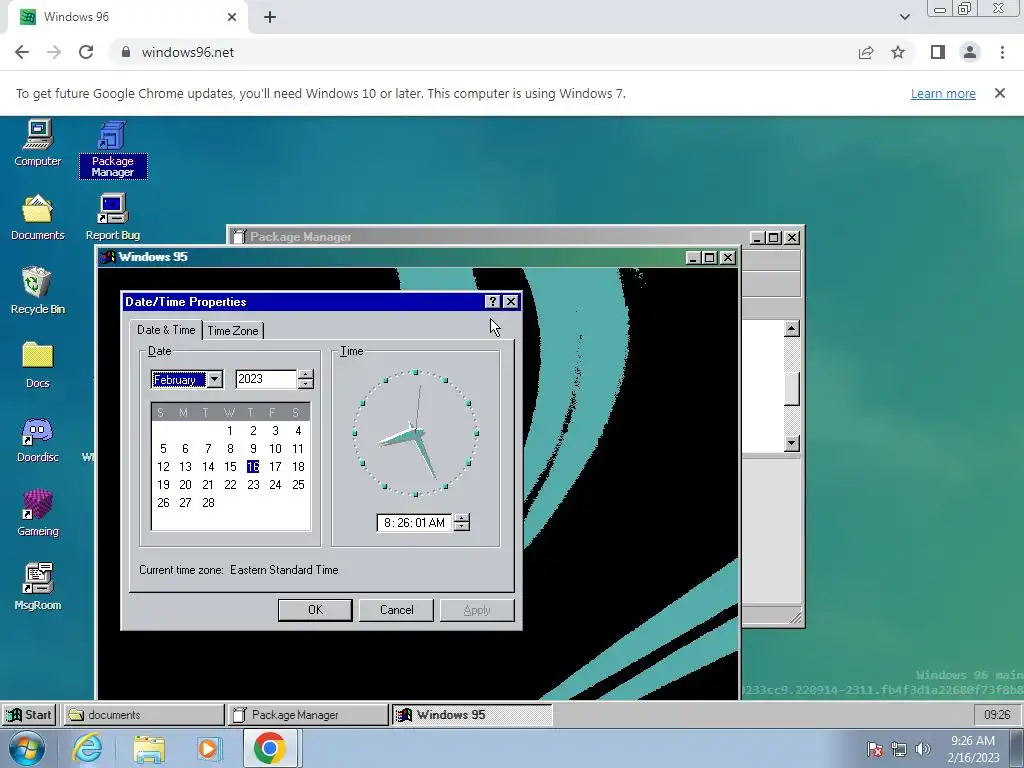Increase the time with the up spinner

(x=462, y=518)
